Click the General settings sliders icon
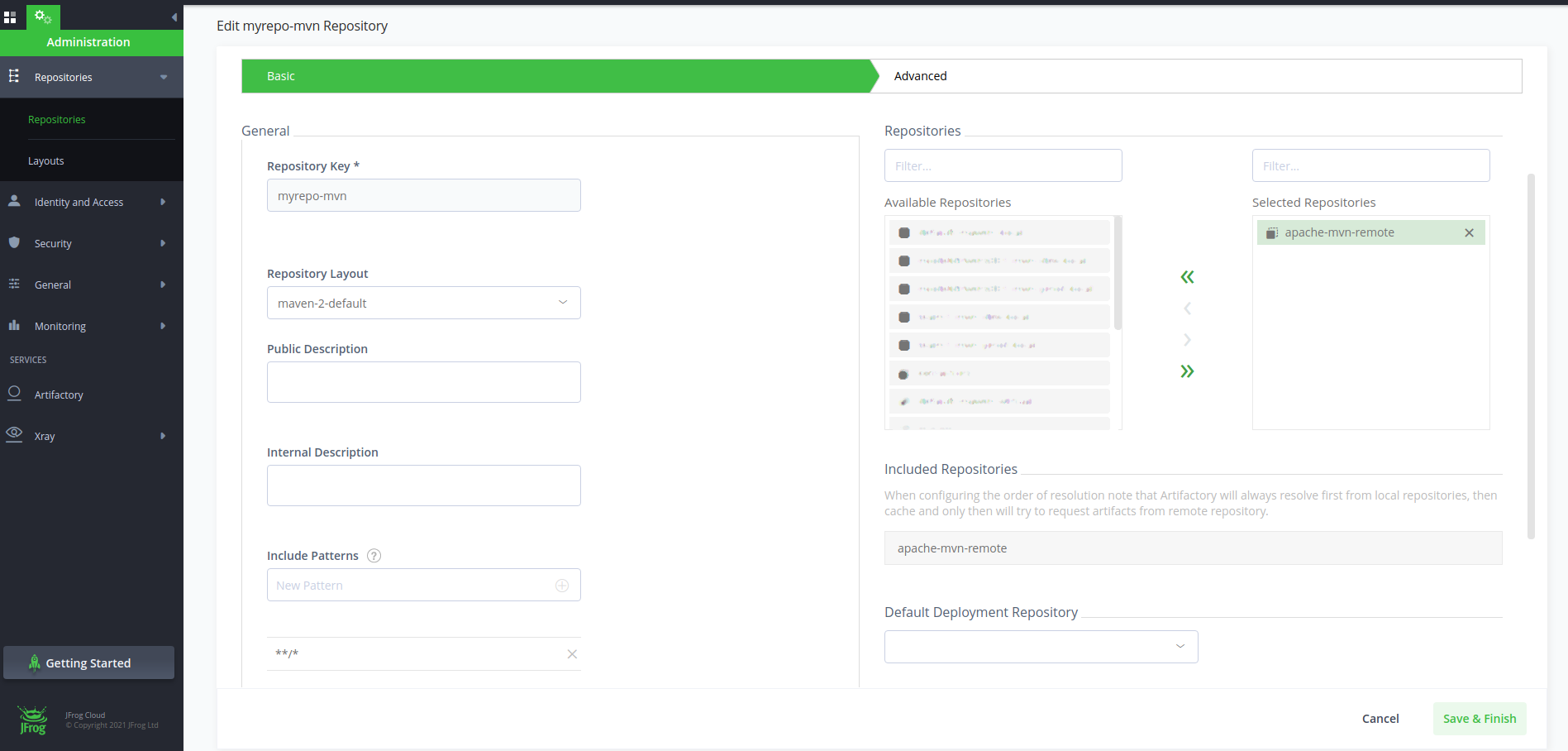 (x=14, y=284)
